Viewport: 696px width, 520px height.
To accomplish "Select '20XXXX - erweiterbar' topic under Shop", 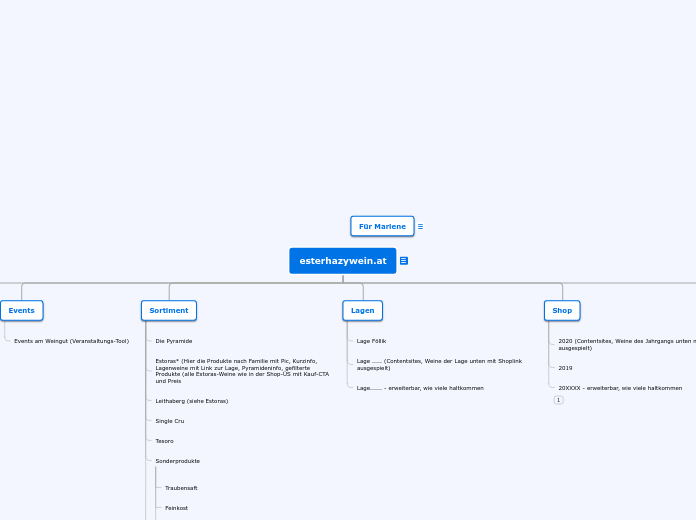I will point(620,388).
